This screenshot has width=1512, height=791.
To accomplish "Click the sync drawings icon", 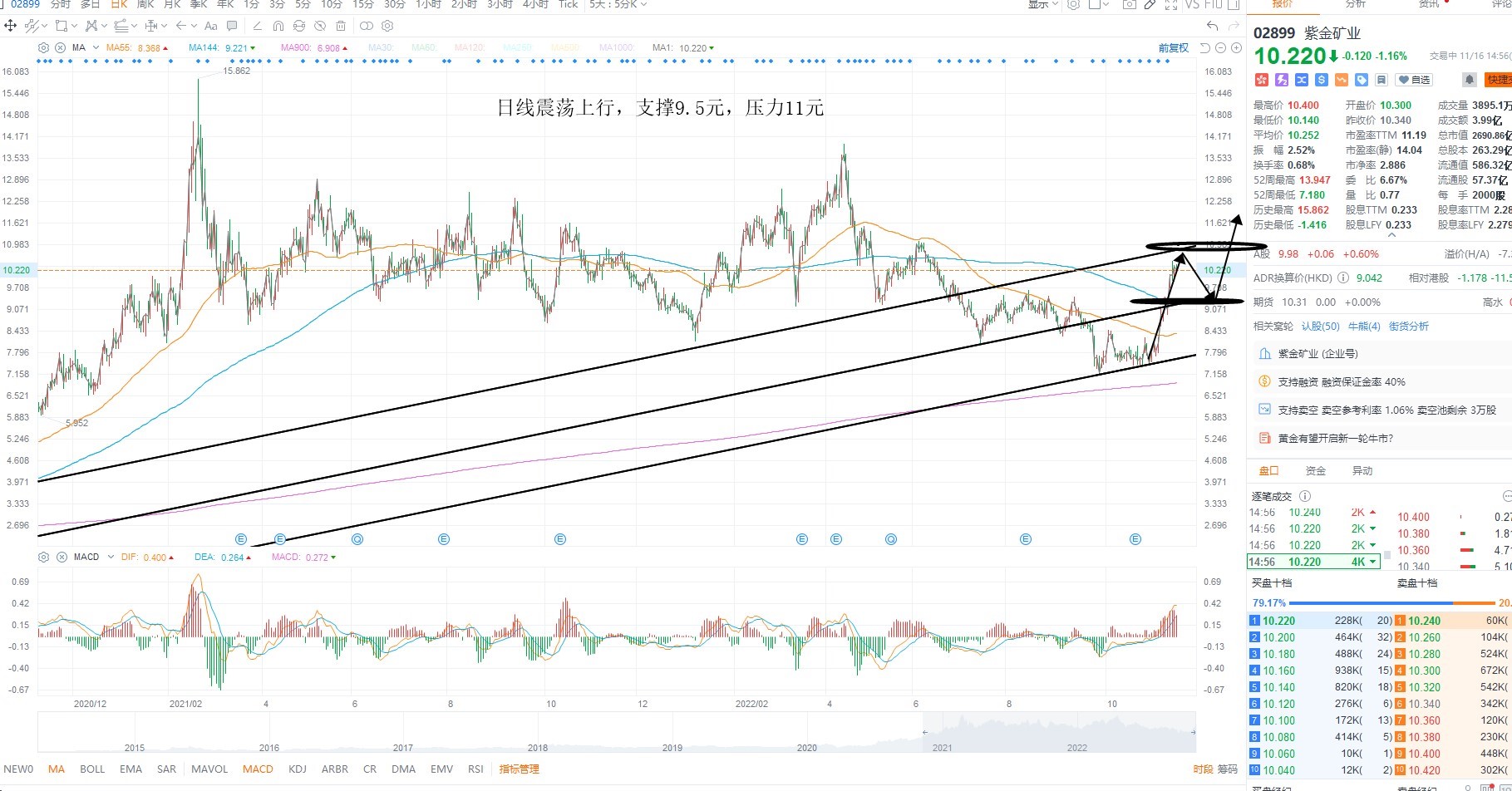I will point(299,26).
